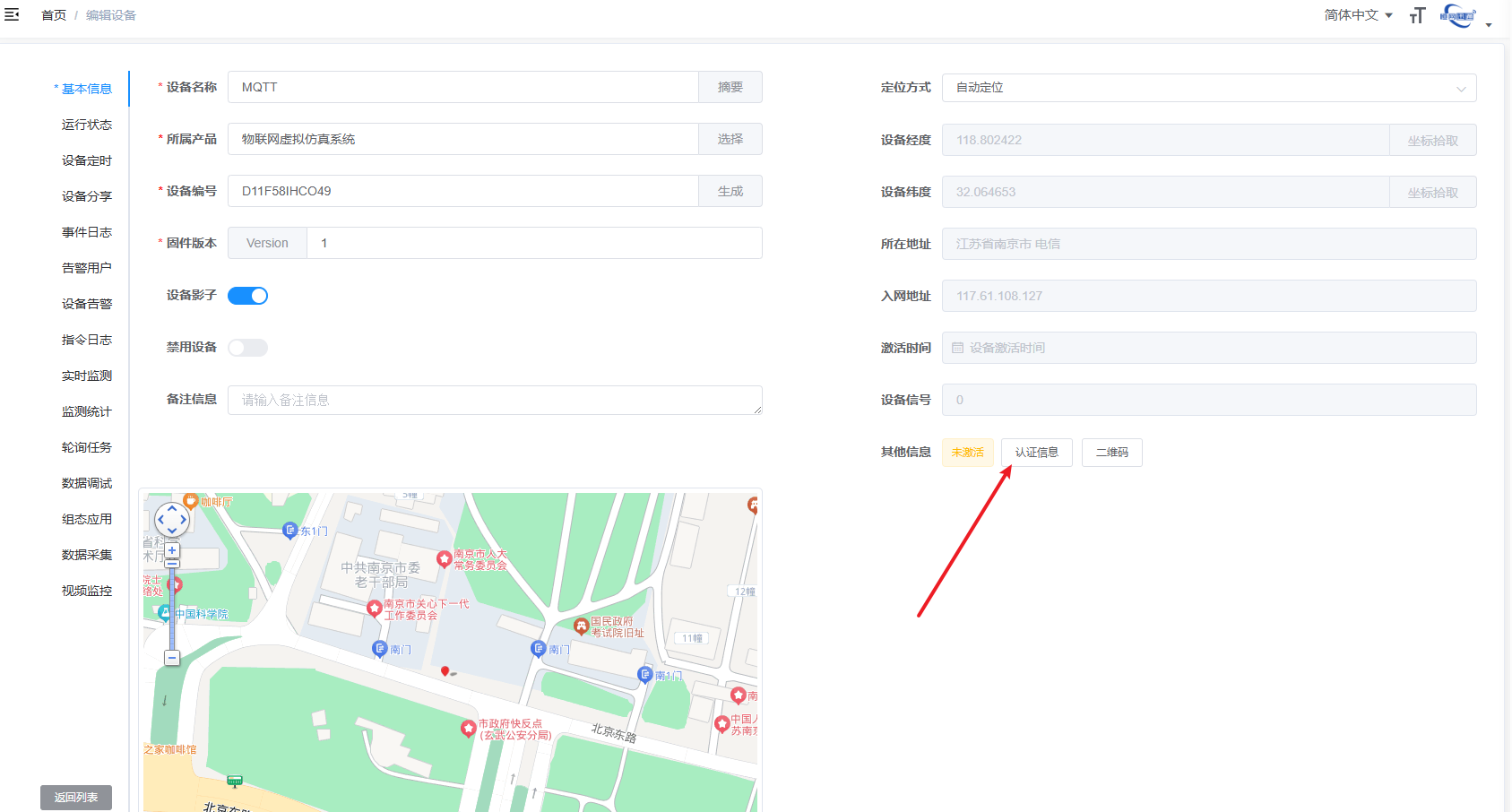Open the font size (TT) setting
This screenshot has height=812, width=1512.
[1417, 15]
